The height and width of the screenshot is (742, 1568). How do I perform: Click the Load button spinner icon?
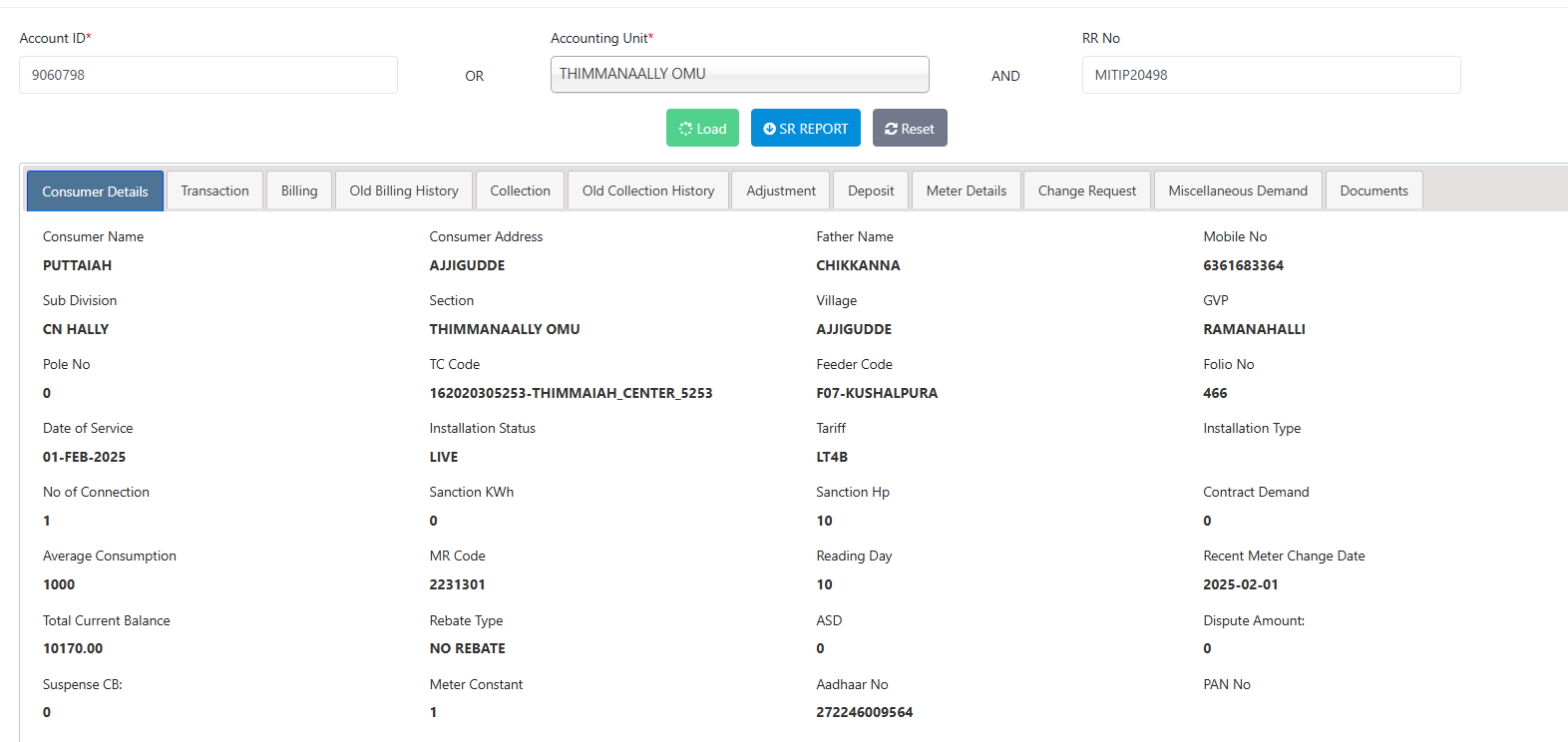click(x=685, y=129)
